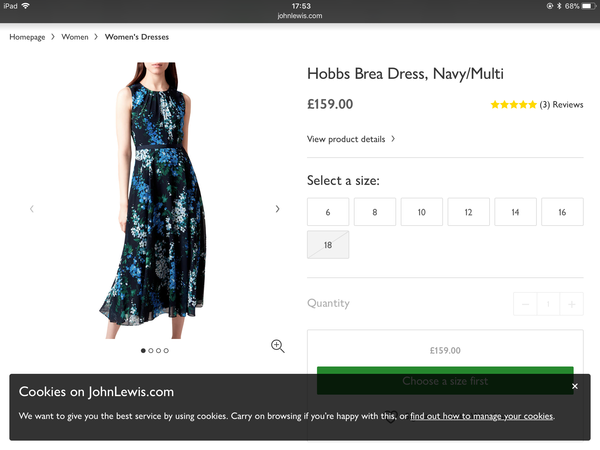Close the cookies banner
The width and height of the screenshot is (600, 450).
(x=575, y=386)
